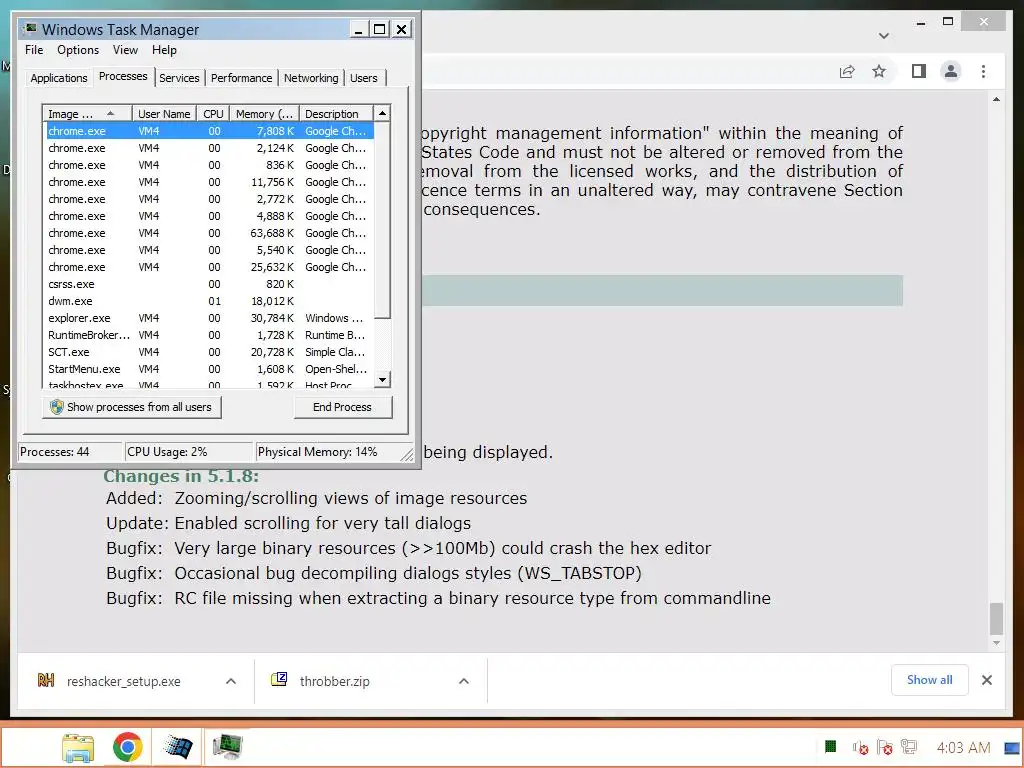This screenshot has width=1024, height=768.
Task: Click the Chrome page scrollbar thumb
Action: pos(996,618)
